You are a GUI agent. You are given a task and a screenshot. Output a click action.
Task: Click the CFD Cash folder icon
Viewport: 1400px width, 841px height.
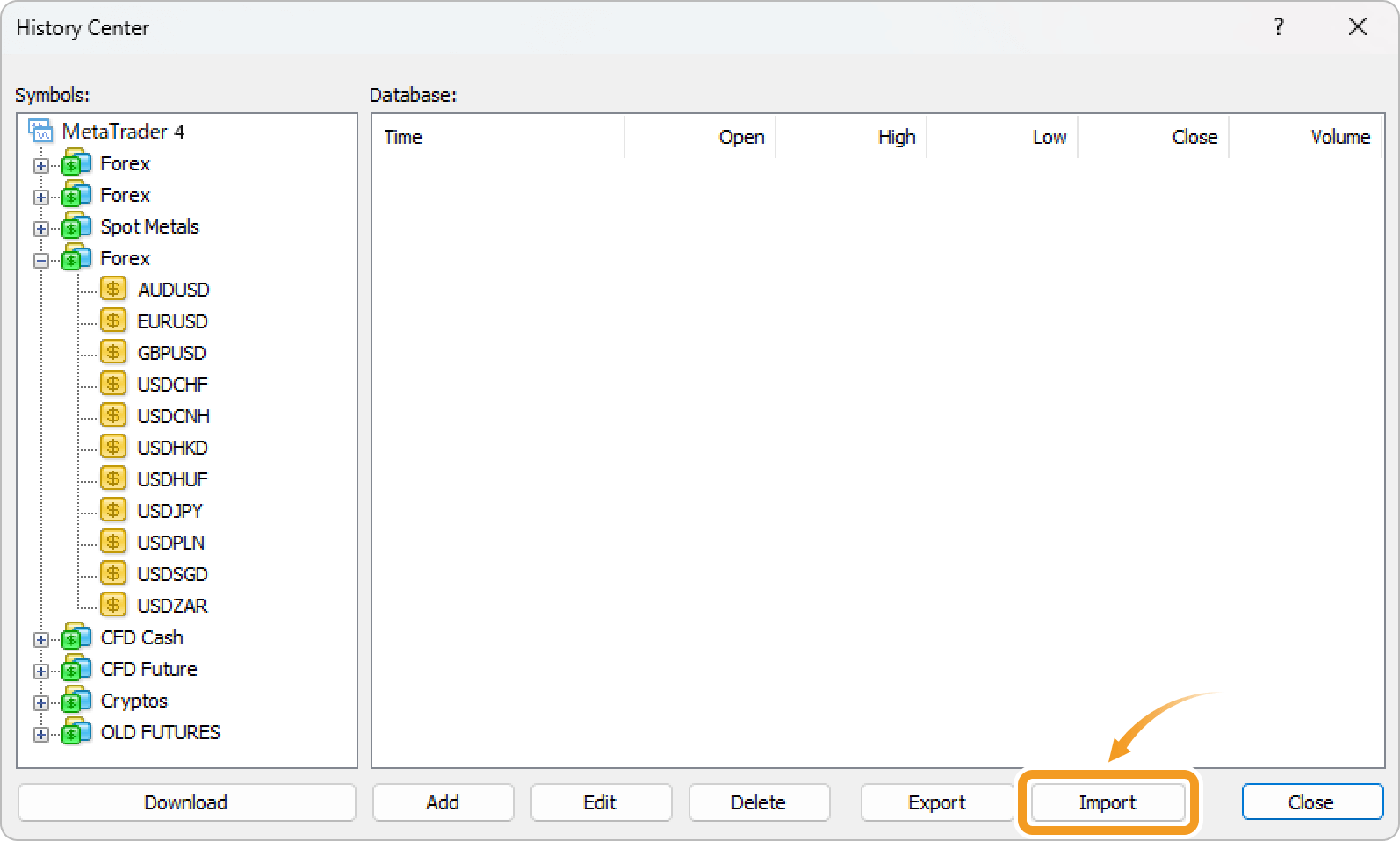[x=76, y=637]
